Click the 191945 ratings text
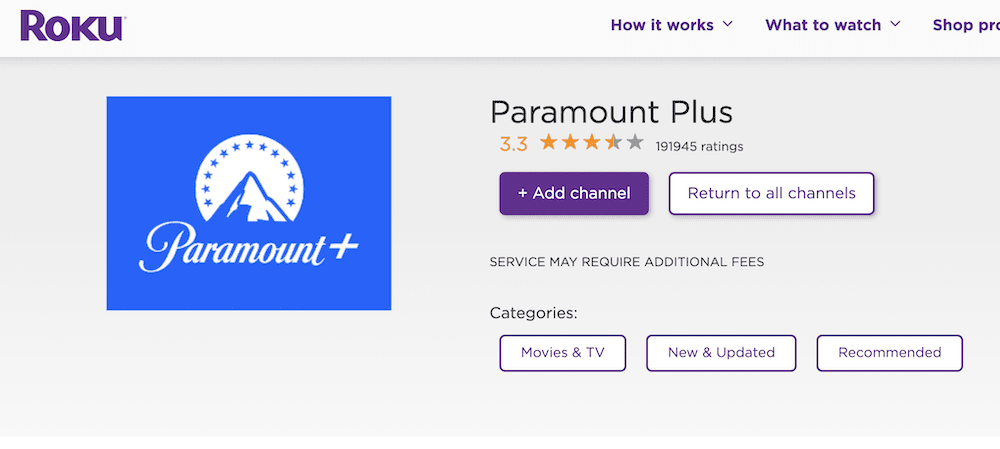 tap(699, 147)
